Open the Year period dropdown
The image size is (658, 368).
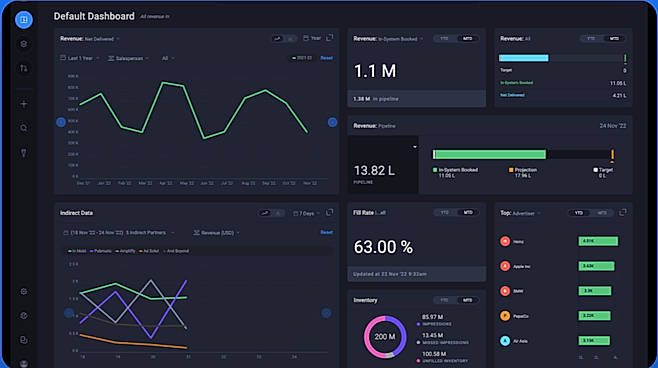coord(312,38)
